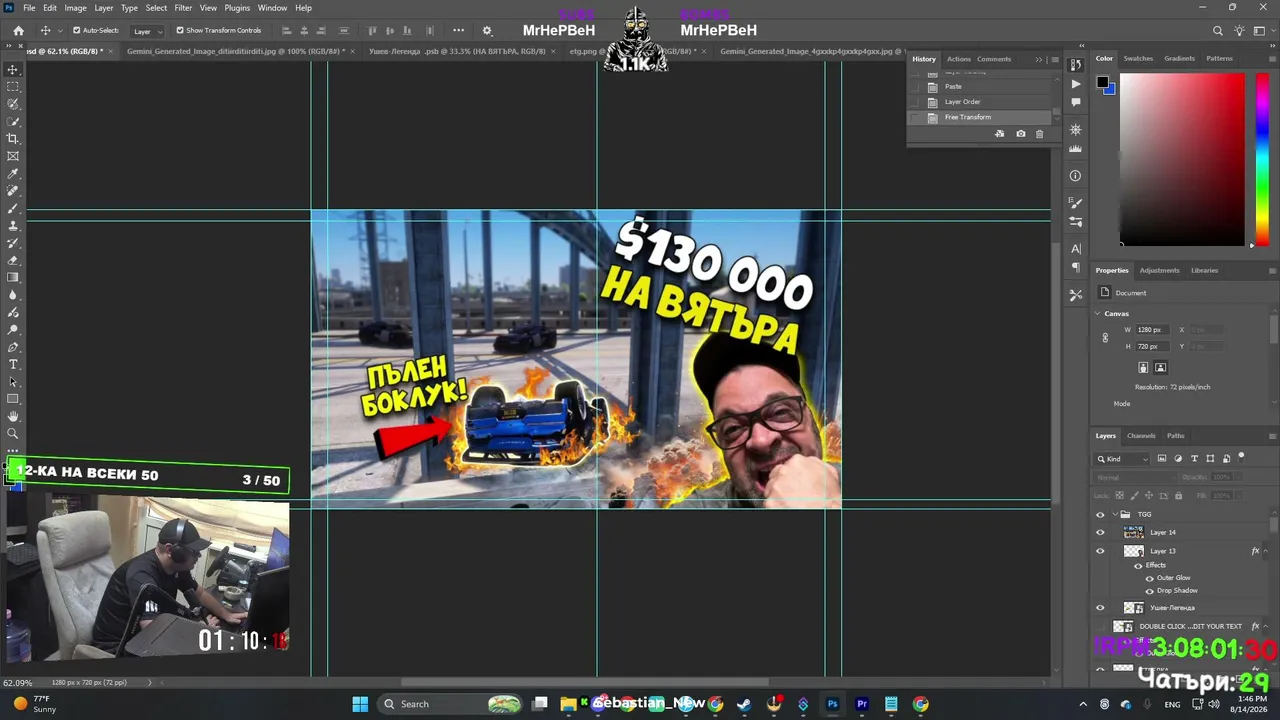Screen dimensions: 1280x720
Task: Delete current state in History panel
Action: click(x=1039, y=134)
